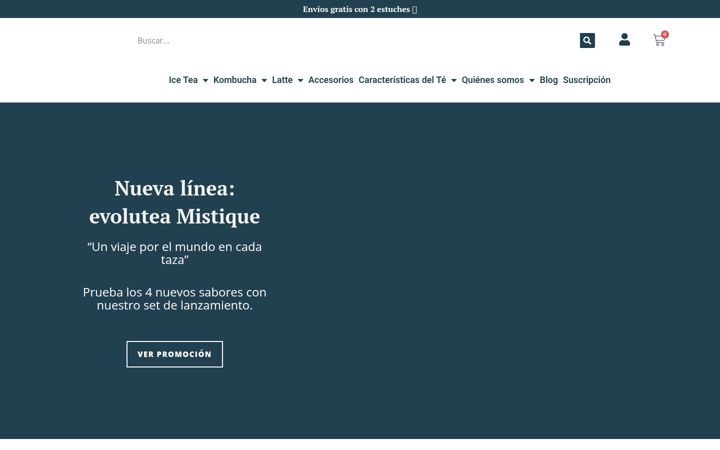720x450 pixels.
Task: Open the Kombucha menu item
Action: pyautogui.click(x=235, y=80)
